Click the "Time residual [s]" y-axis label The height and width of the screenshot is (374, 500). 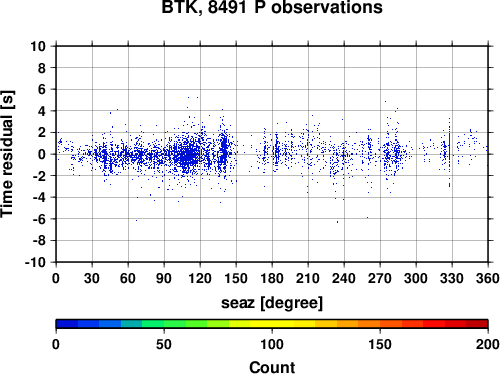(x=7, y=154)
